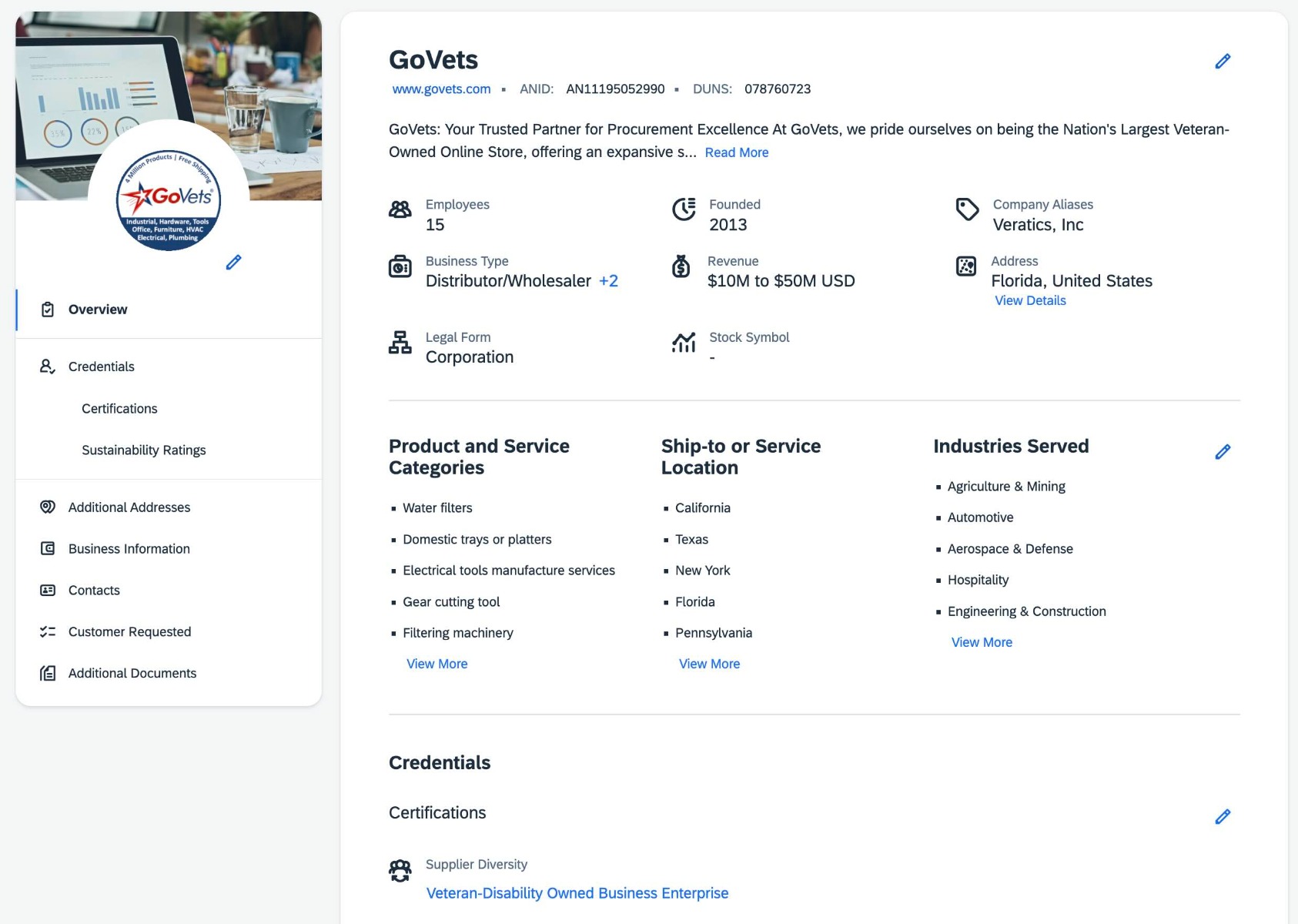
Task: Click the GoVets circular logo image
Action: click(x=169, y=199)
